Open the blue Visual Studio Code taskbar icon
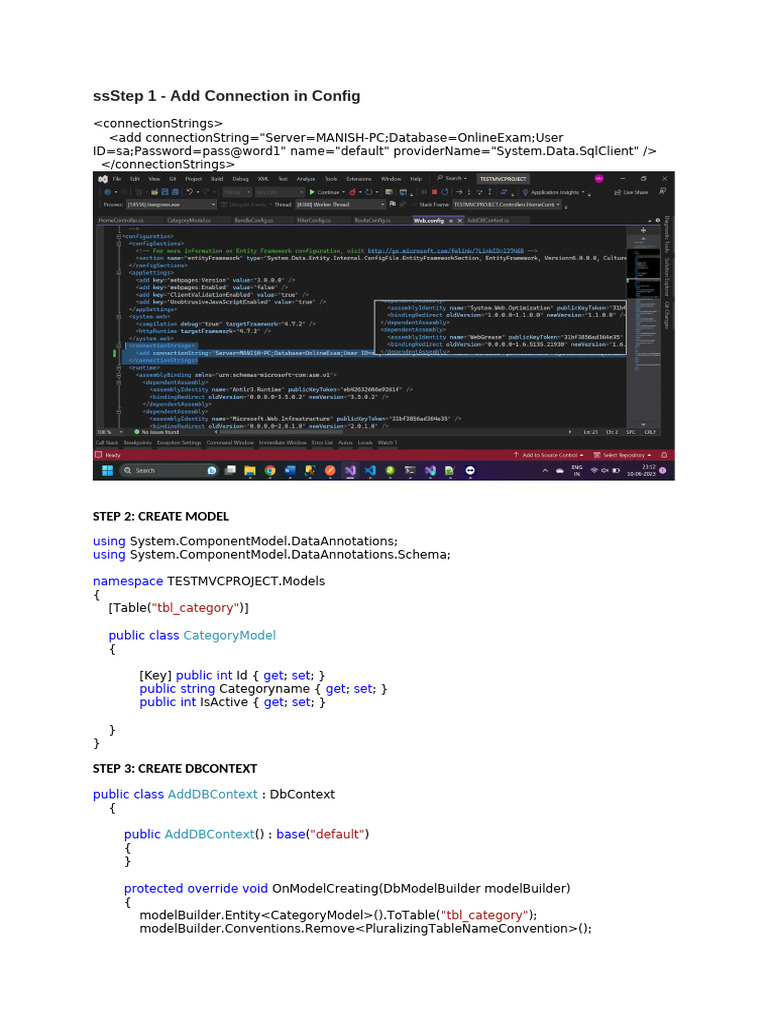The image size is (768, 1024). tap(370, 470)
